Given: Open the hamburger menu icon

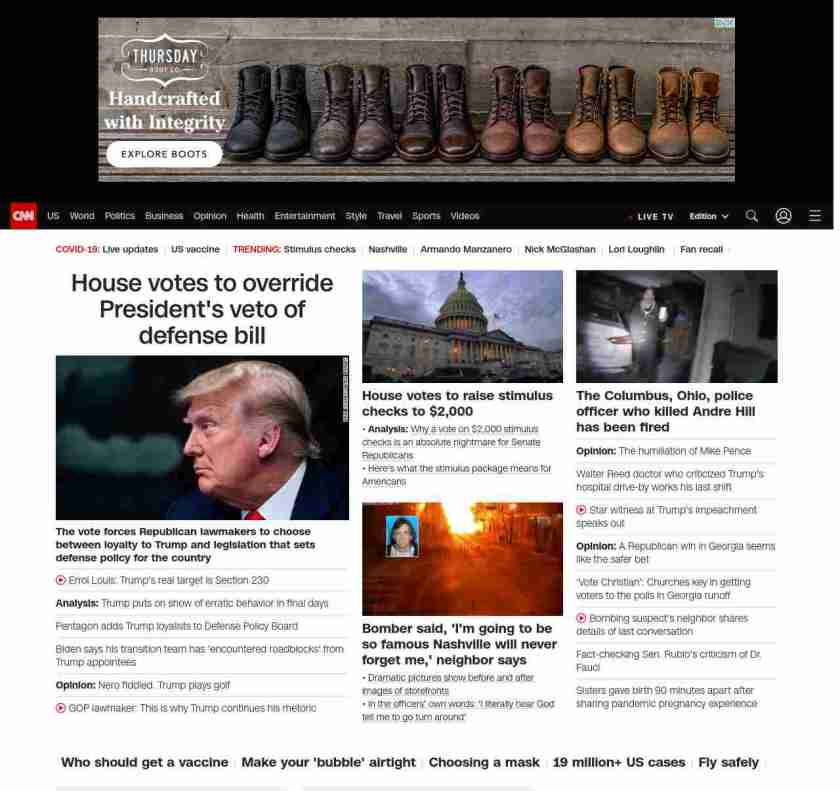Looking at the screenshot, I should click(815, 216).
